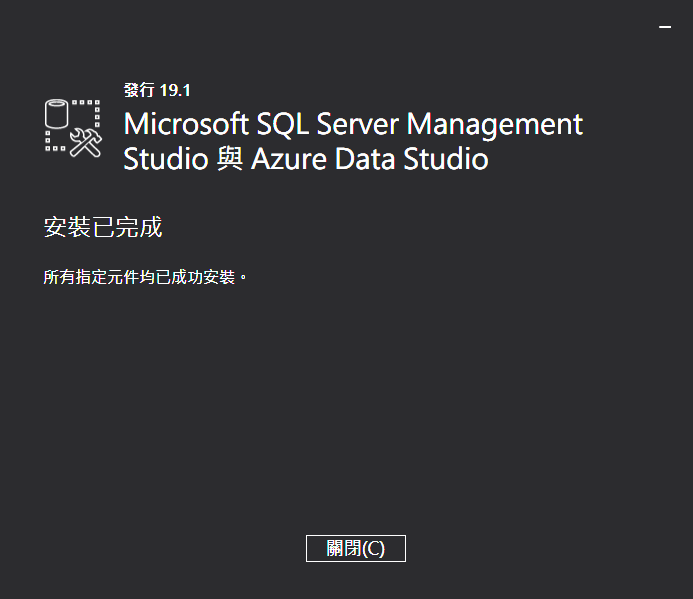Click the database cylinder in the logo
The height and width of the screenshot is (599, 693).
tap(58, 115)
